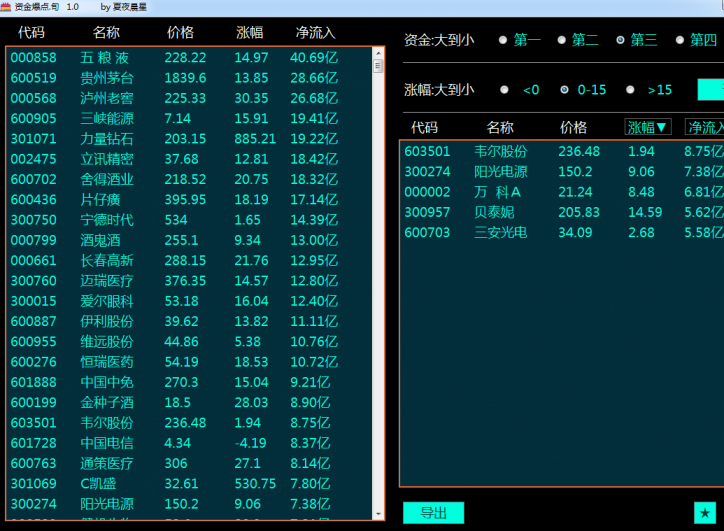724x531 pixels.
Task: Sort right table by 涨幅 header
Action: tap(647, 127)
